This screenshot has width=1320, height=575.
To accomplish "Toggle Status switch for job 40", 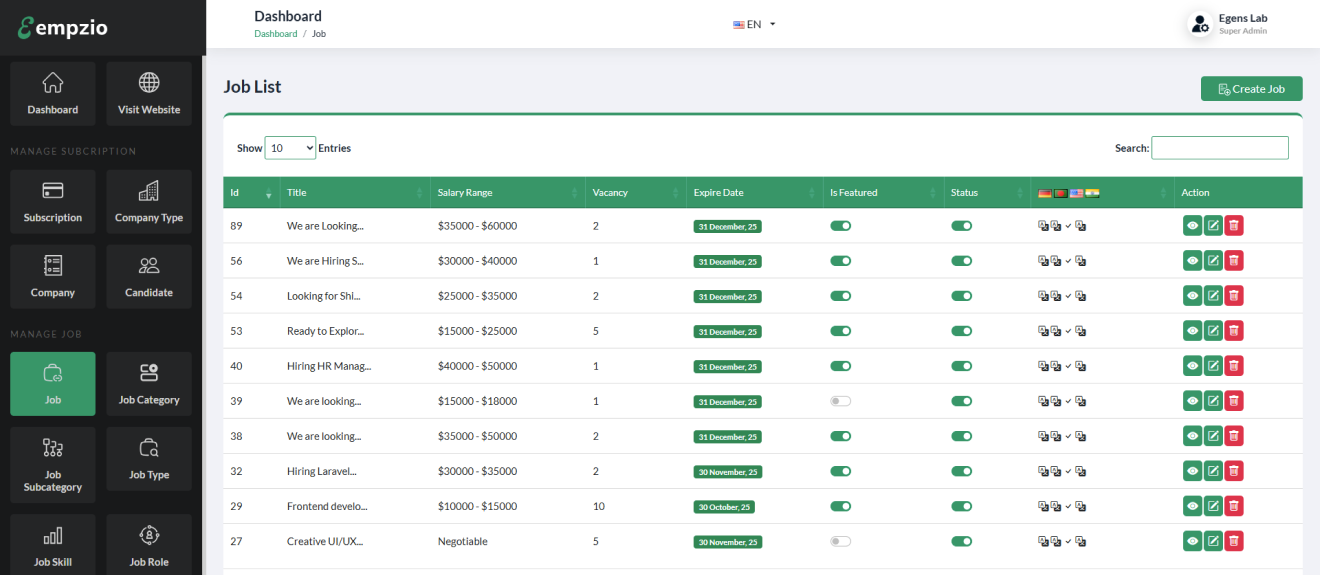I will coord(962,366).
